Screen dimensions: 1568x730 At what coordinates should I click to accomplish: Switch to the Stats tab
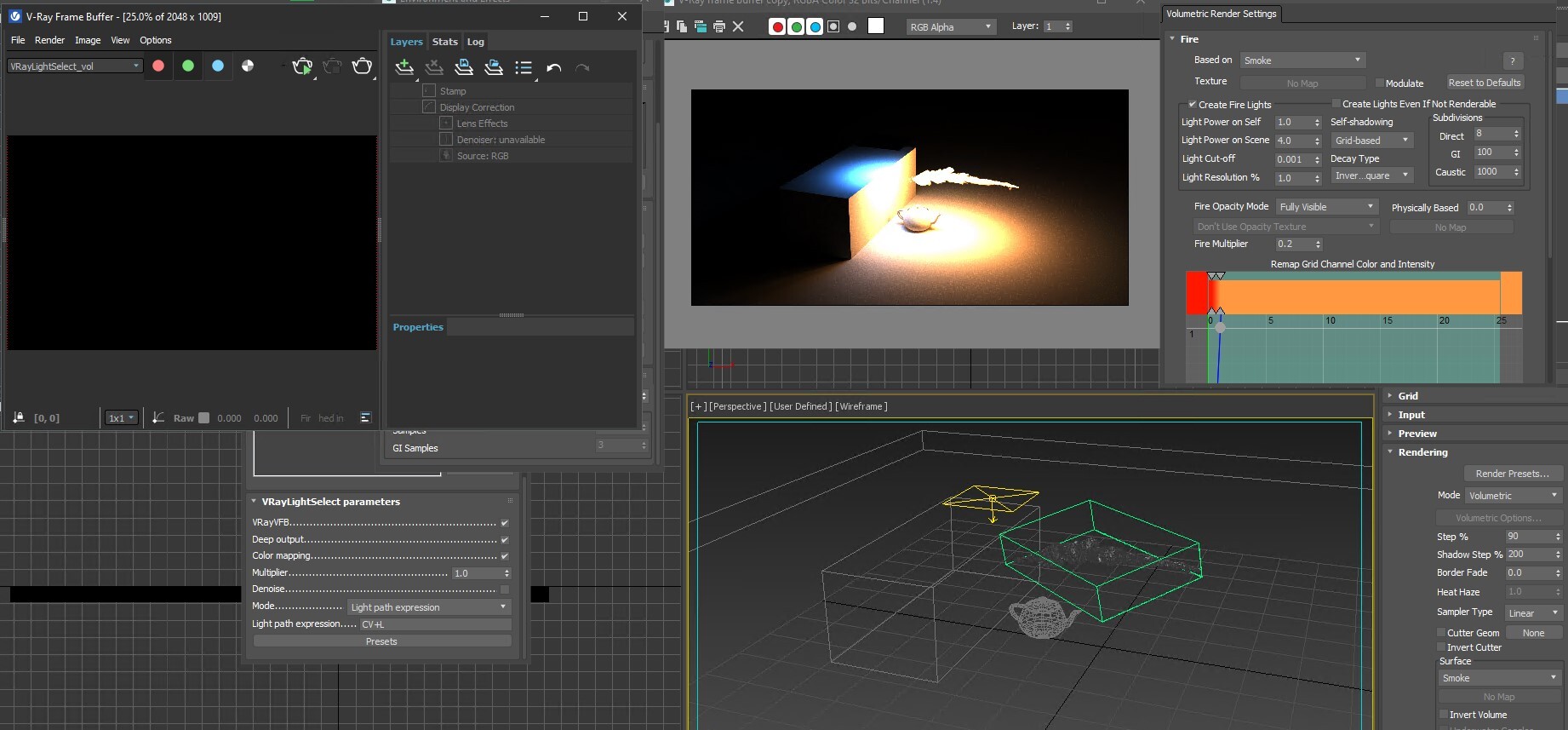click(444, 42)
